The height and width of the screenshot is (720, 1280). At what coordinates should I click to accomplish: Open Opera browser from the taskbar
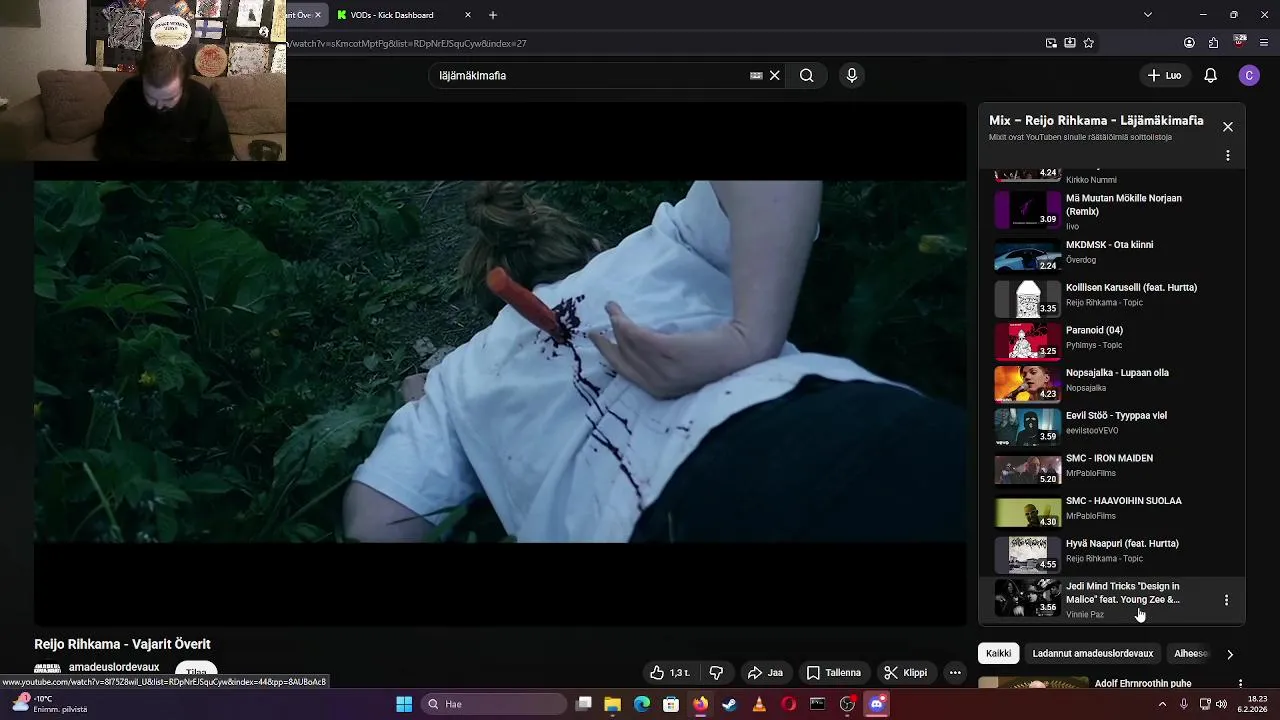788,704
